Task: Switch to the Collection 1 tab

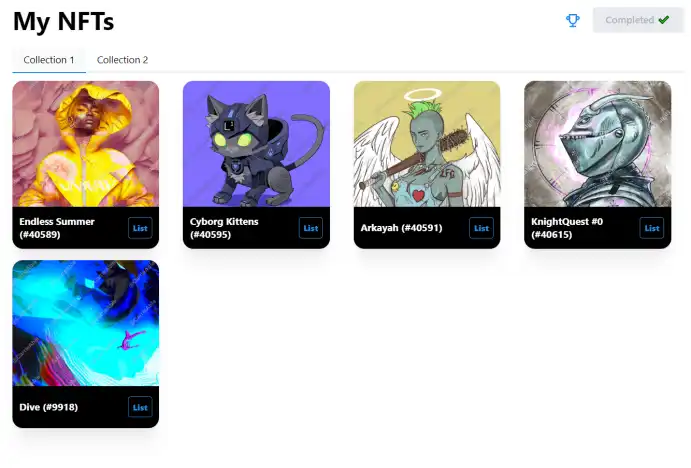Action: pyautogui.click(x=49, y=60)
